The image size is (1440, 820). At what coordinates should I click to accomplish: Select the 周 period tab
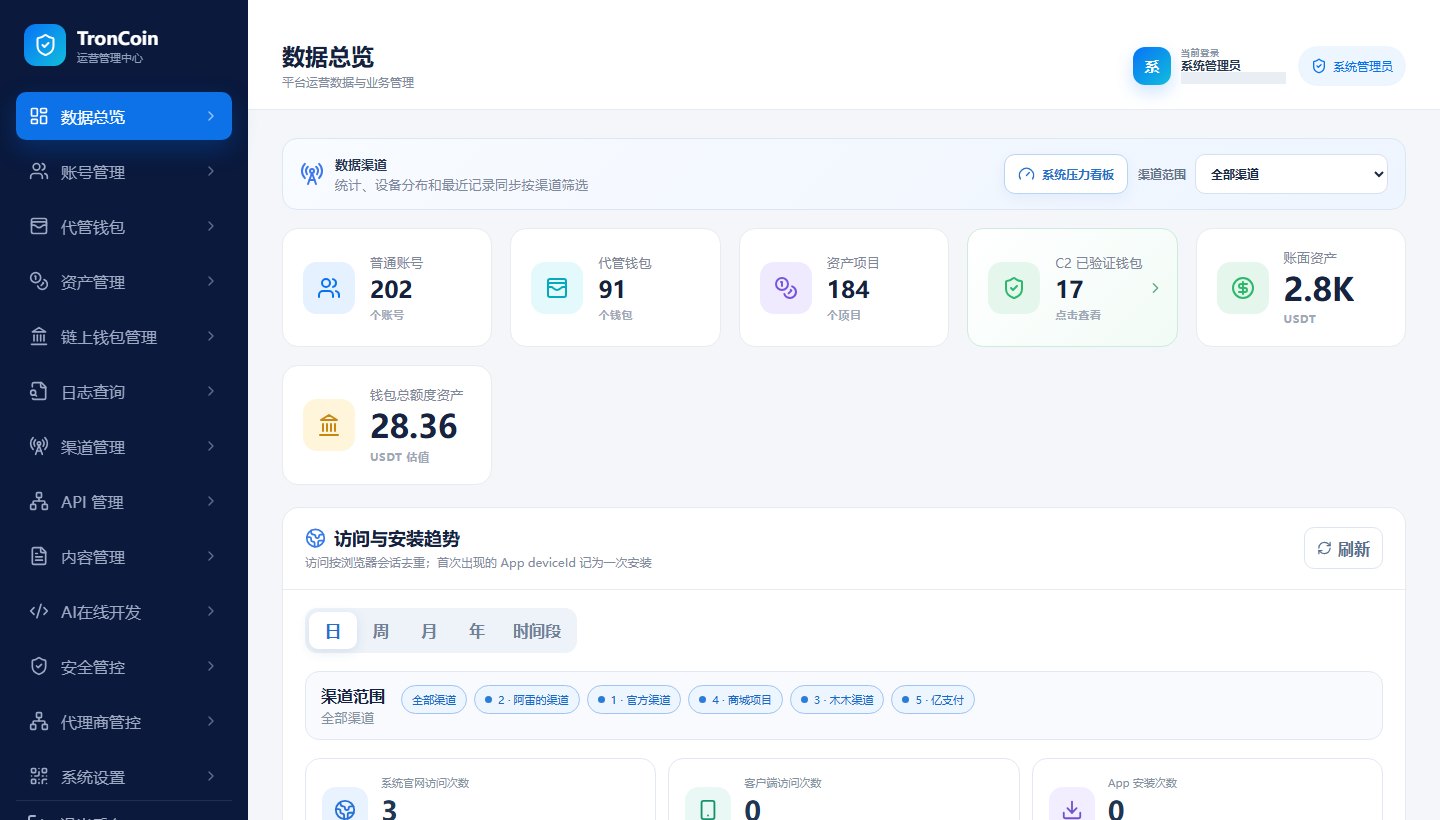coord(381,631)
